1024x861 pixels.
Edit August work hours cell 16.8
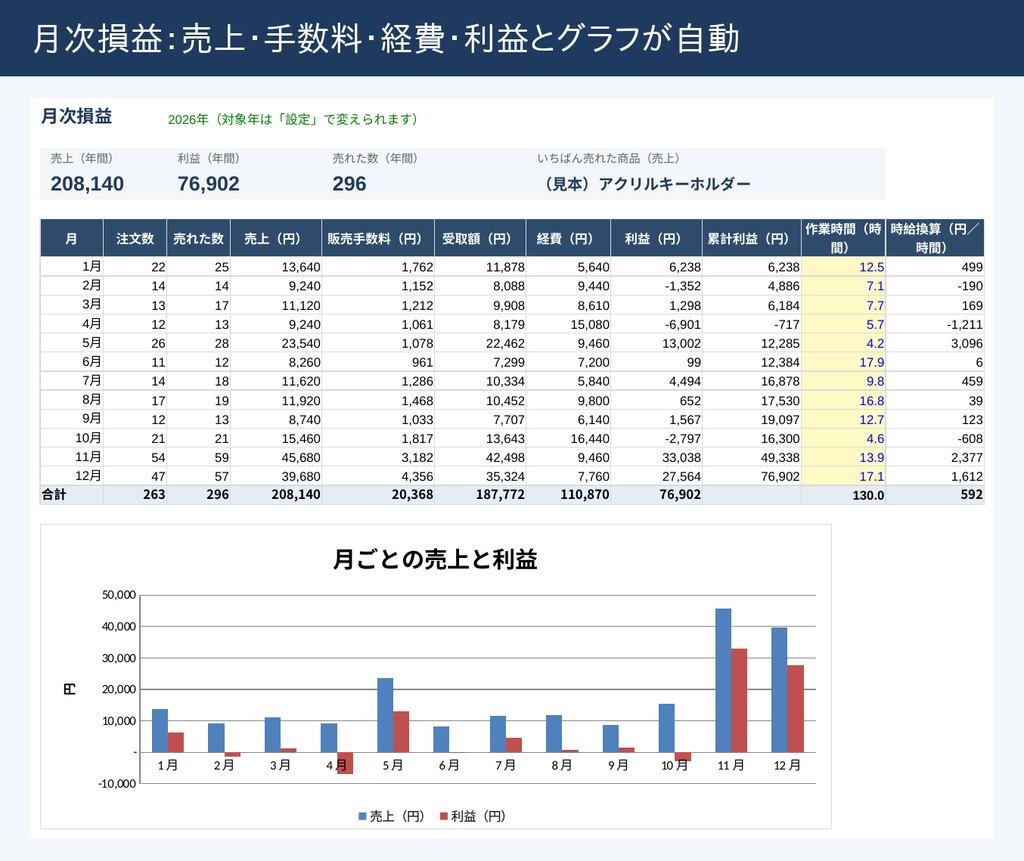[x=843, y=400]
